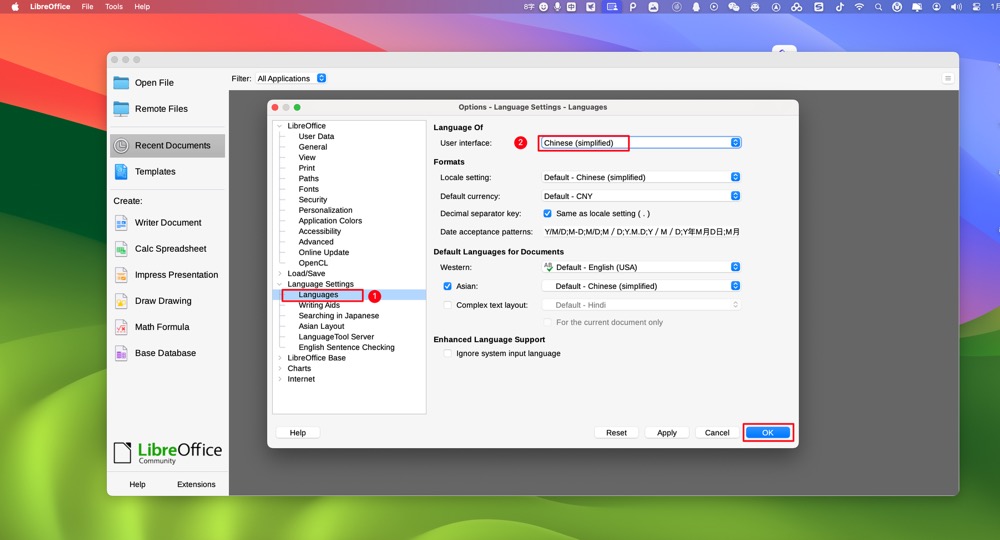The image size is (1000, 540).
Task: Select Personalization in options tree
Action: tap(325, 210)
